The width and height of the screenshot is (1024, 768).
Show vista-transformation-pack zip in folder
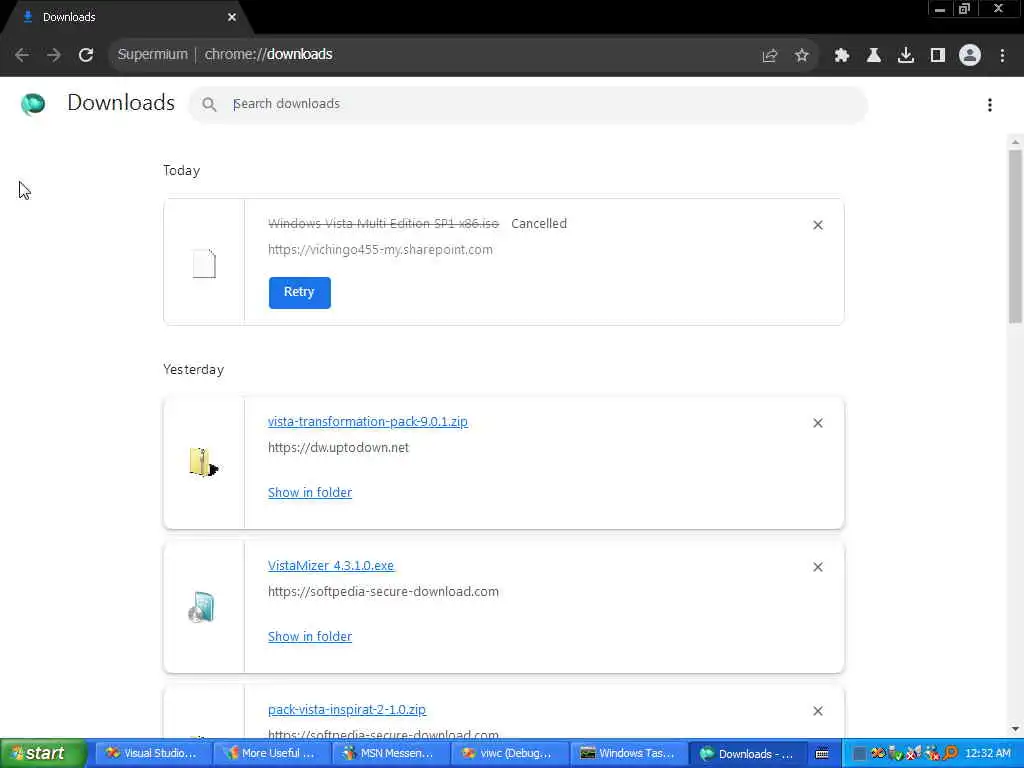click(x=310, y=492)
